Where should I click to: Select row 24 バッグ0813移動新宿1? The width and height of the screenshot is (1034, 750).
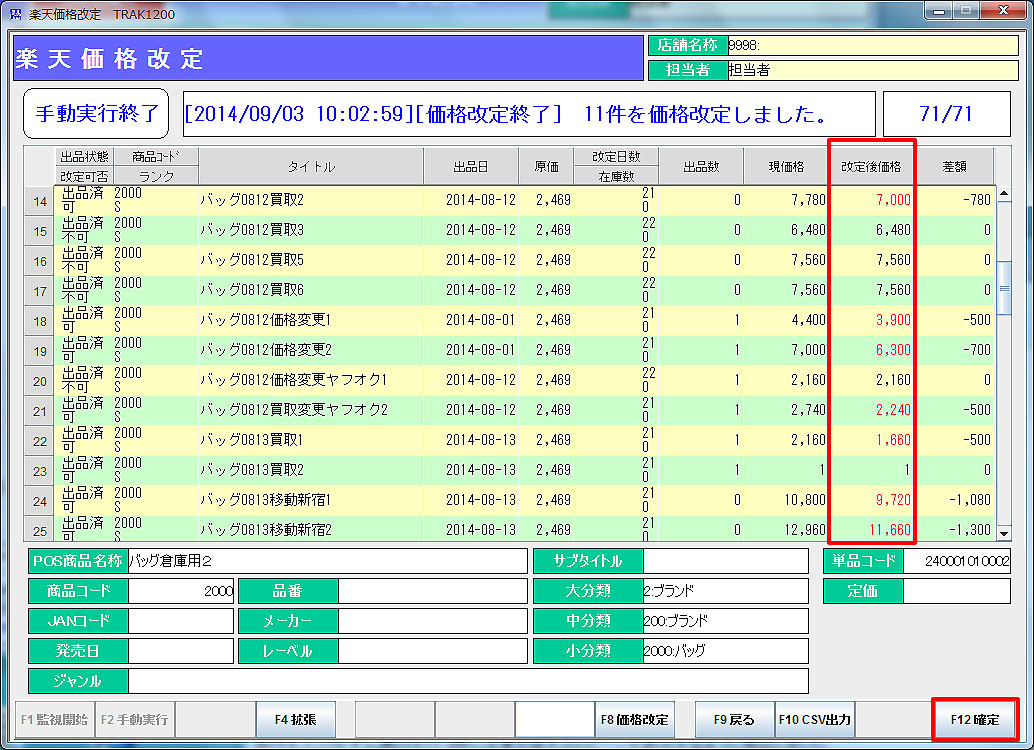310,500
